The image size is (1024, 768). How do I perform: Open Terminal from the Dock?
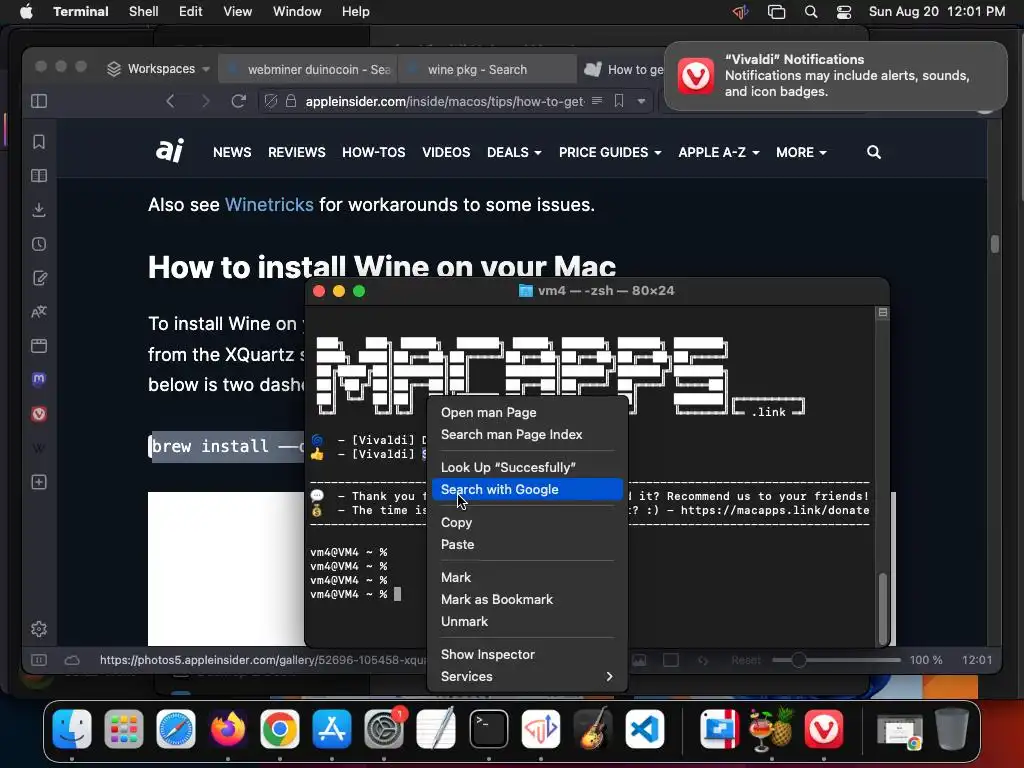point(488,729)
